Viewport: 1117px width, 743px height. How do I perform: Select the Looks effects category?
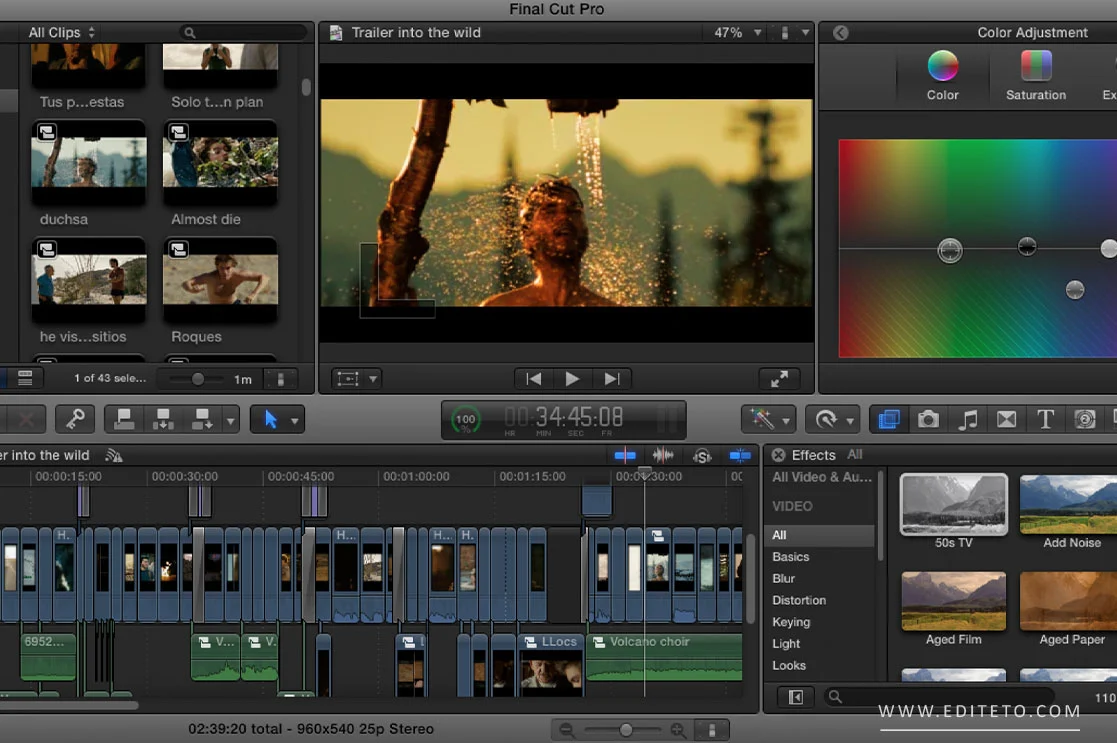pos(821,665)
